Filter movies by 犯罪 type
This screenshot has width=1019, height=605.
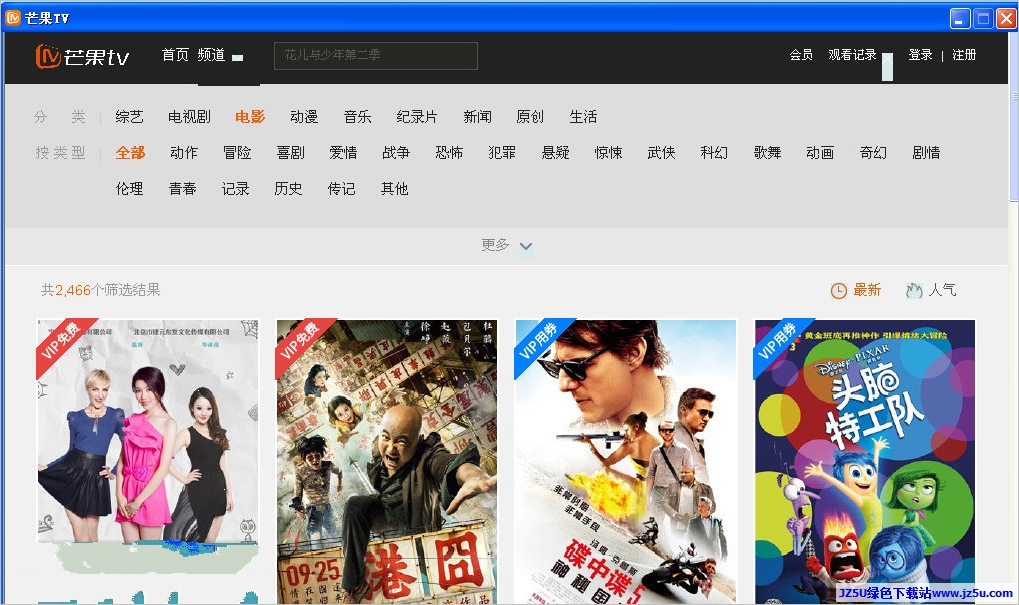[502, 153]
